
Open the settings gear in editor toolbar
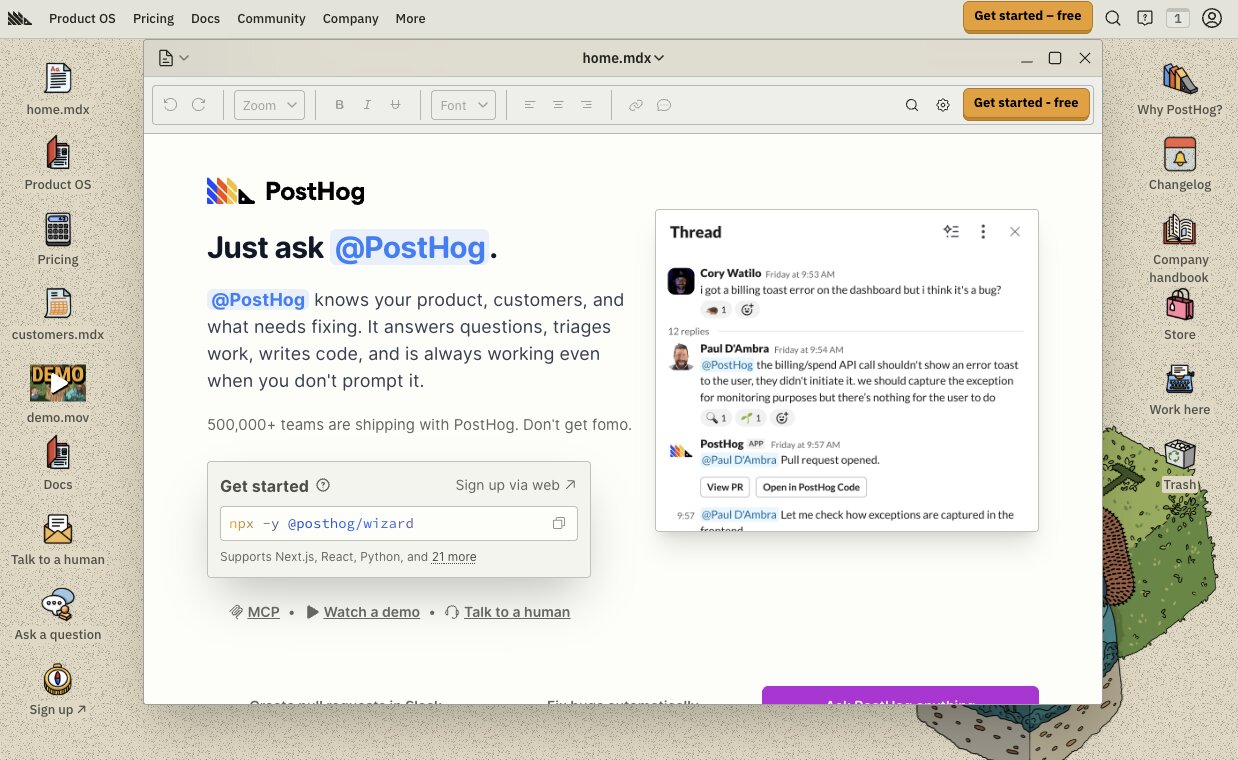click(943, 105)
